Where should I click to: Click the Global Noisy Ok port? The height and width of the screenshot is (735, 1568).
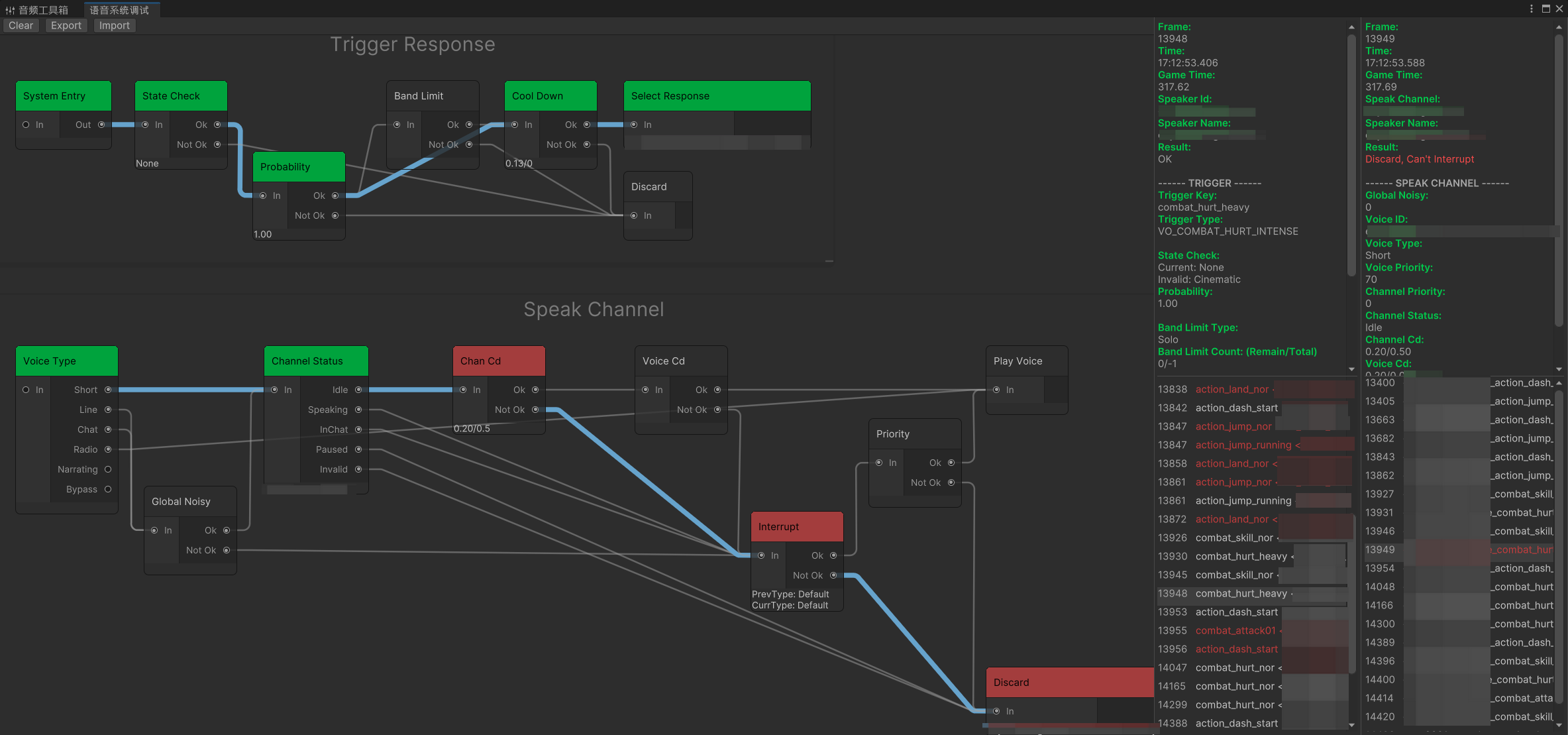click(x=227, y=530)
